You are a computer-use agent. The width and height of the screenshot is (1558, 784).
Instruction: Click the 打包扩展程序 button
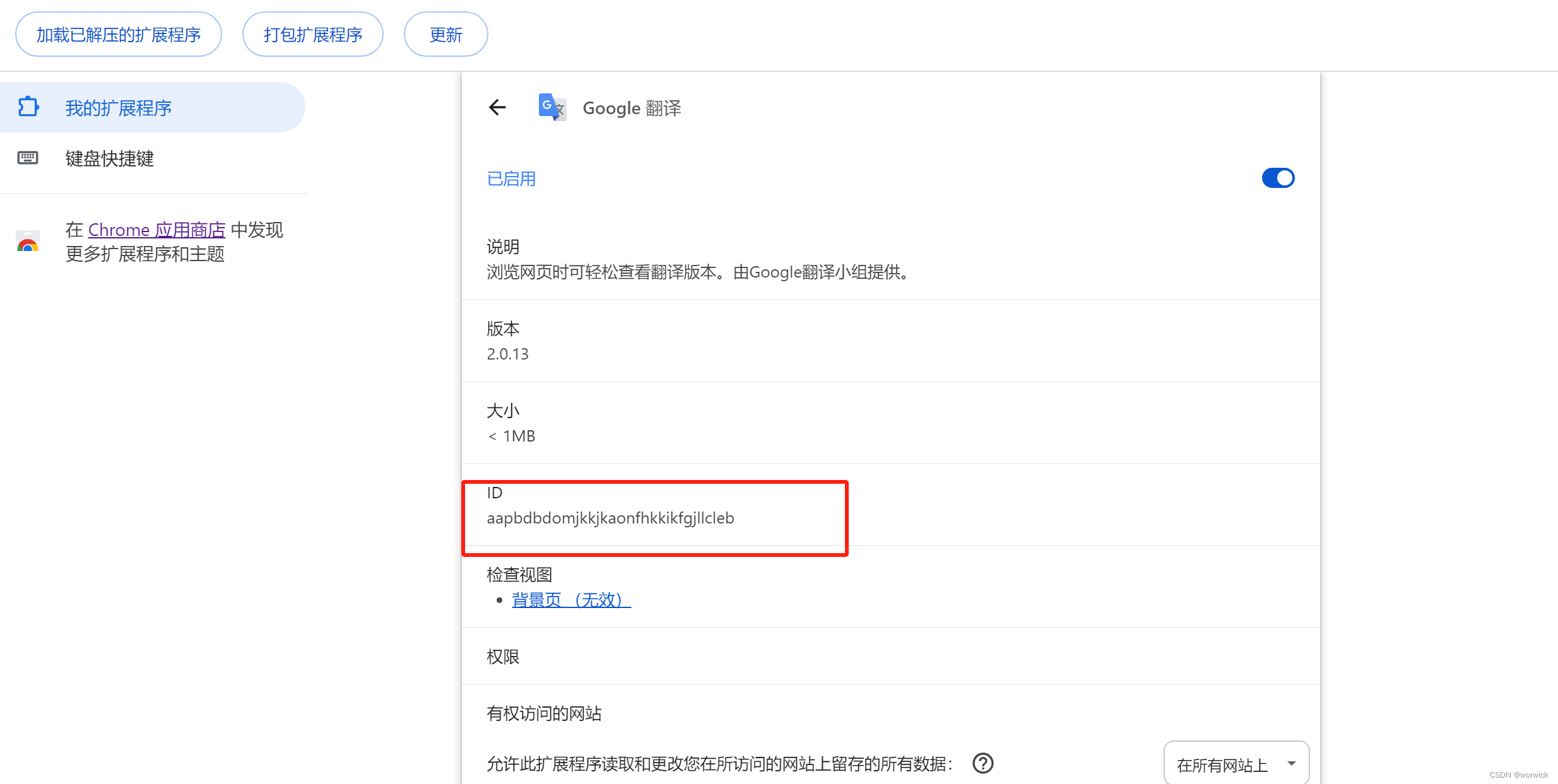pyautogui.click(x=312, y=33)
